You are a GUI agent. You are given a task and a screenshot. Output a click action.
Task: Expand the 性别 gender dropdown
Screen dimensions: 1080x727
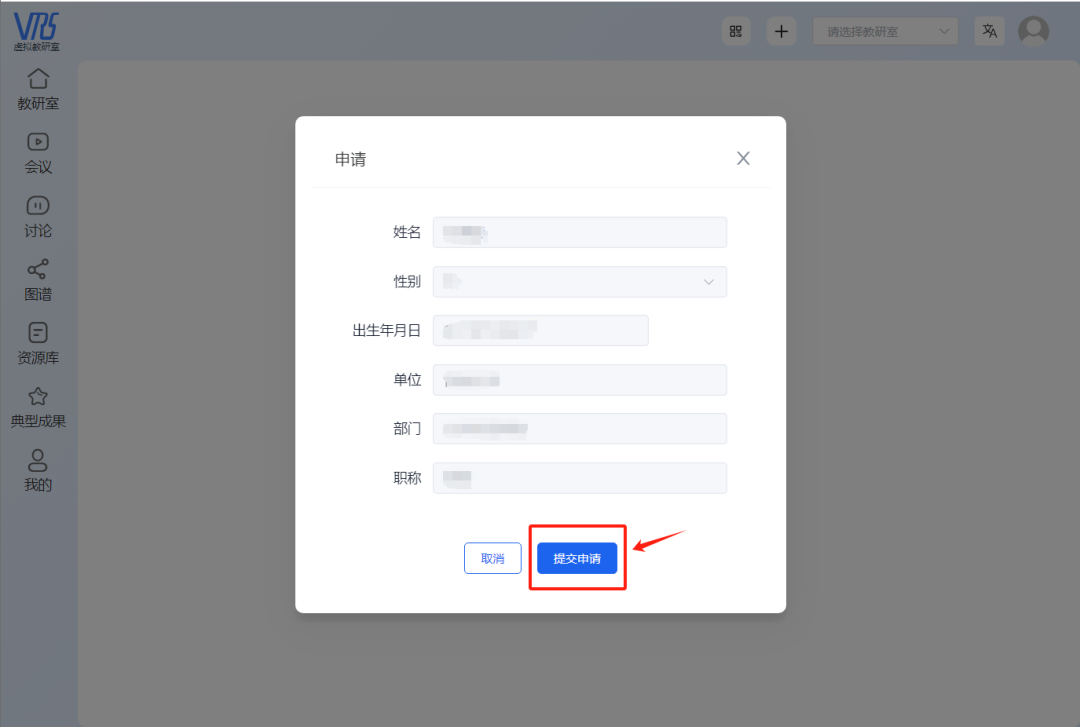(x=579, y=282)
